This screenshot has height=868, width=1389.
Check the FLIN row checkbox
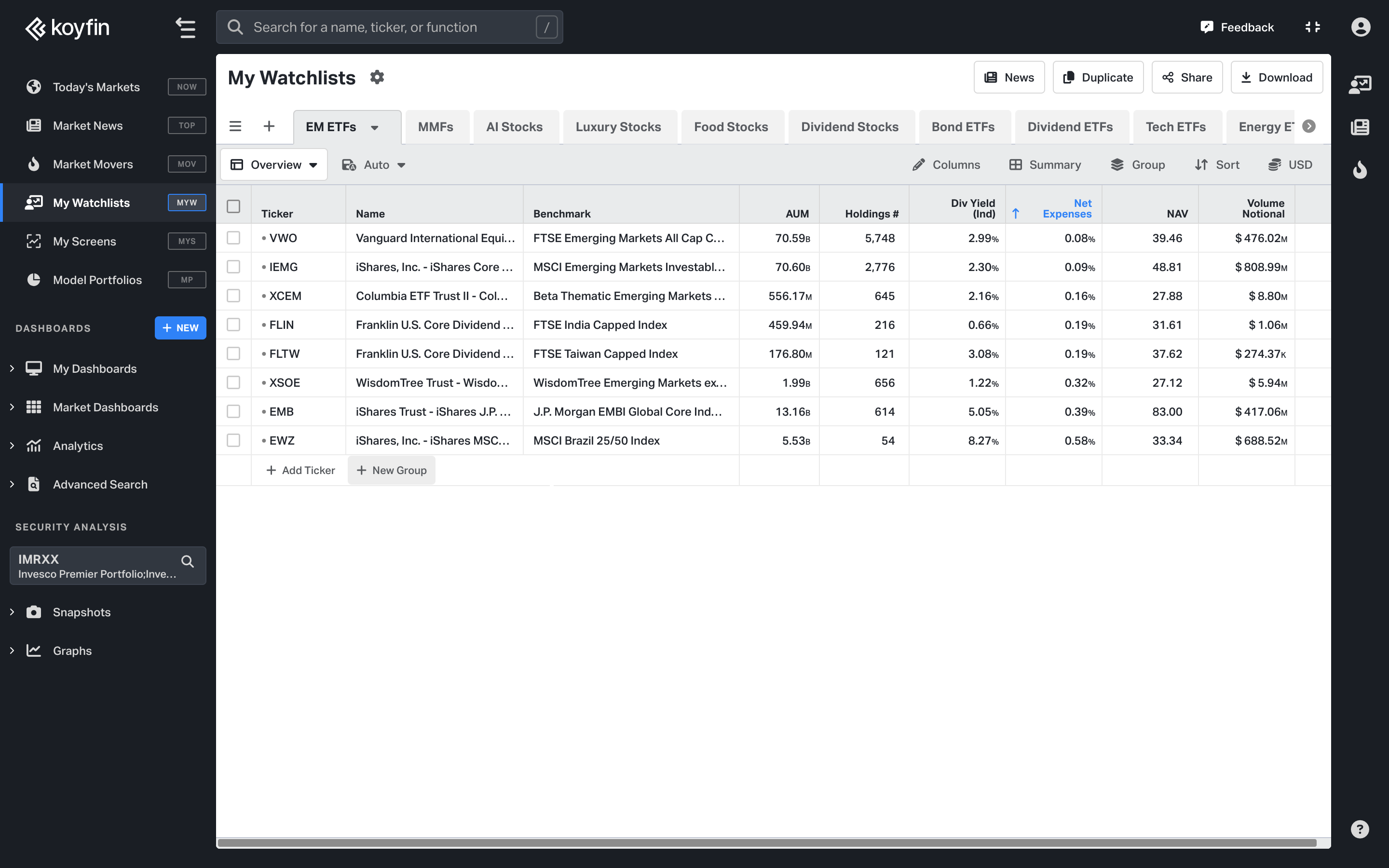(233, 325)
